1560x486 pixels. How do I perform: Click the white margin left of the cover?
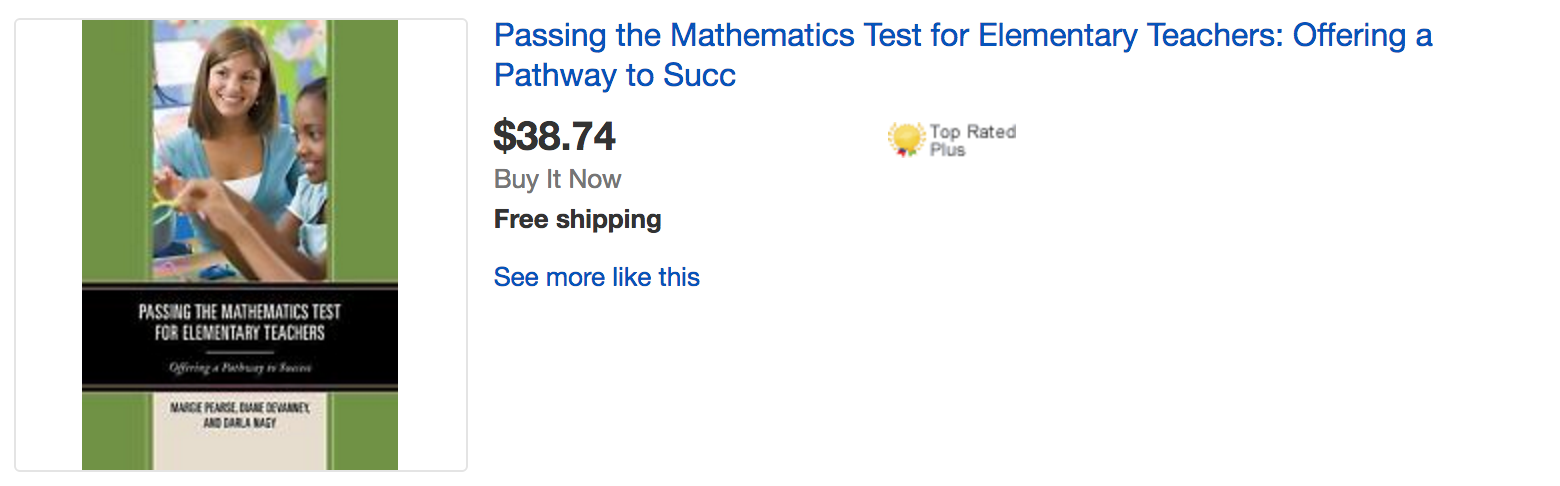click(48, 244)
